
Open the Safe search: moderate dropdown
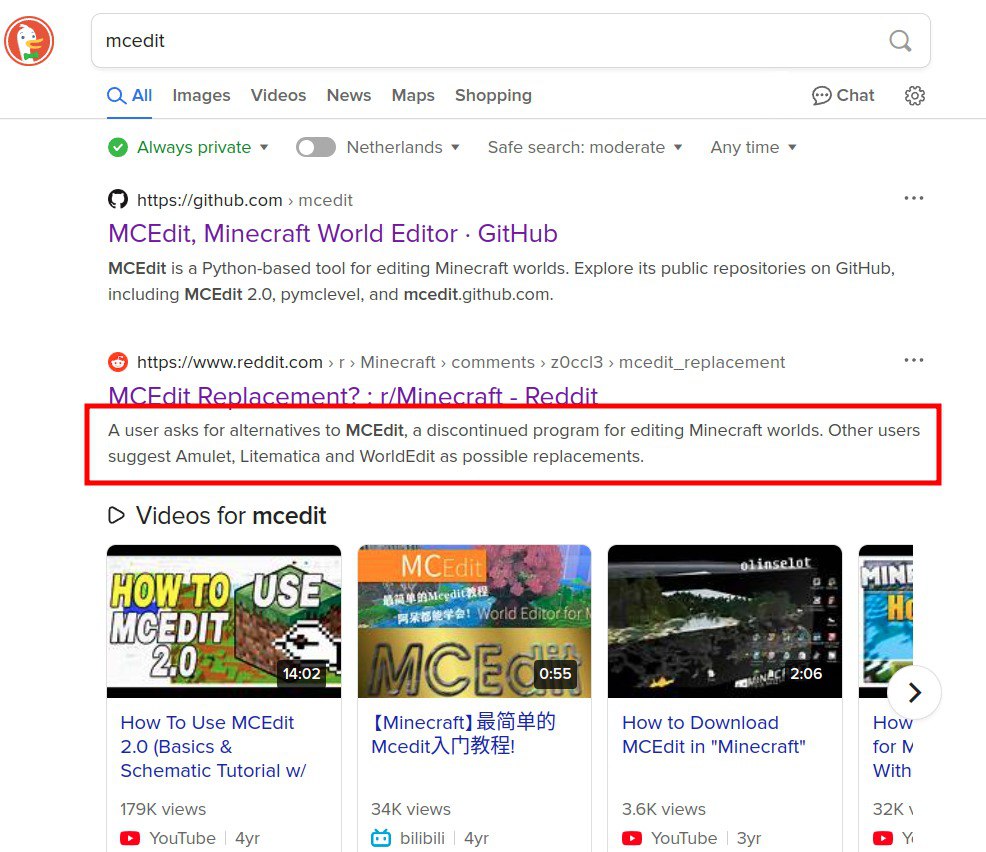click(x=584, y=147)
